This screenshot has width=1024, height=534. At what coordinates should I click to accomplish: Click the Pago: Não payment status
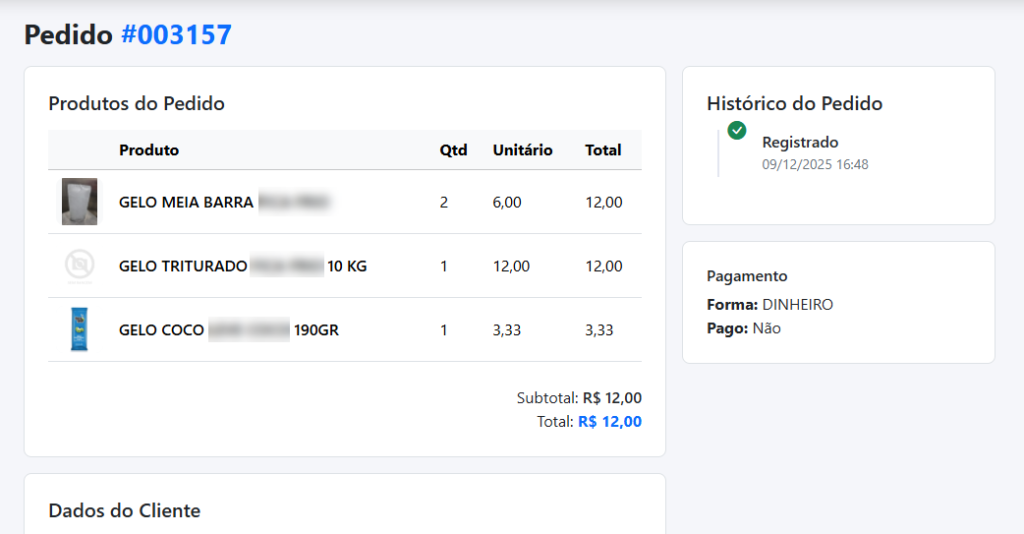(744, 328)
